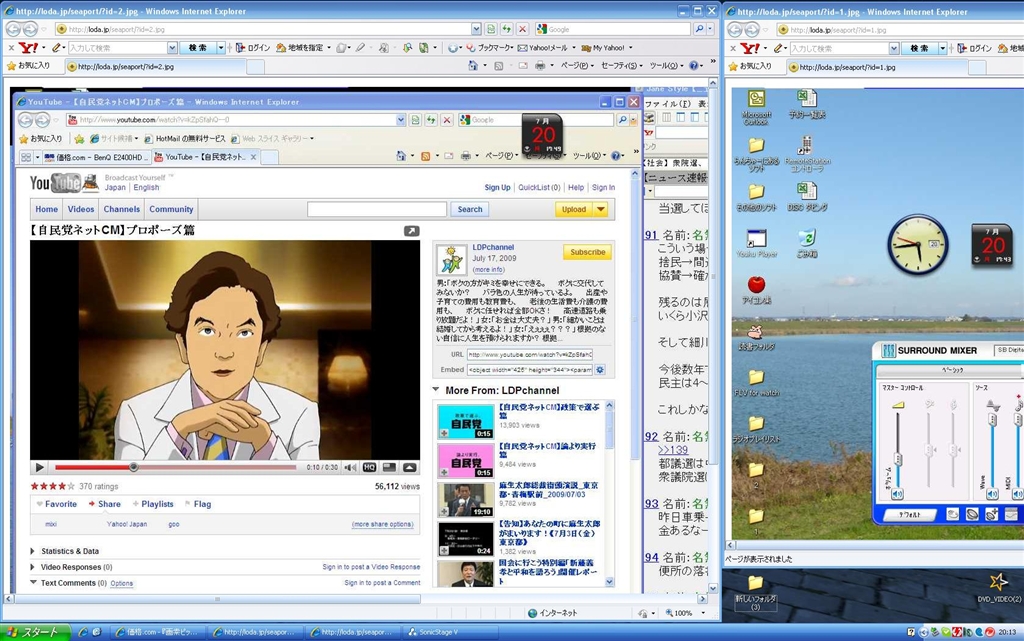Switch to the YouTube Home tab
Viewport: 1024px width, 641px height.
(x=46, y=210)
